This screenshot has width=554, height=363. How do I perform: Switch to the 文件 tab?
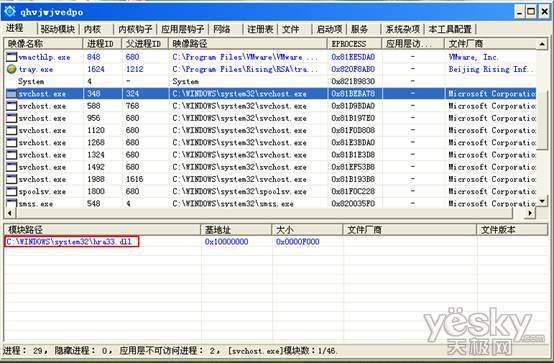click(290, 29)
